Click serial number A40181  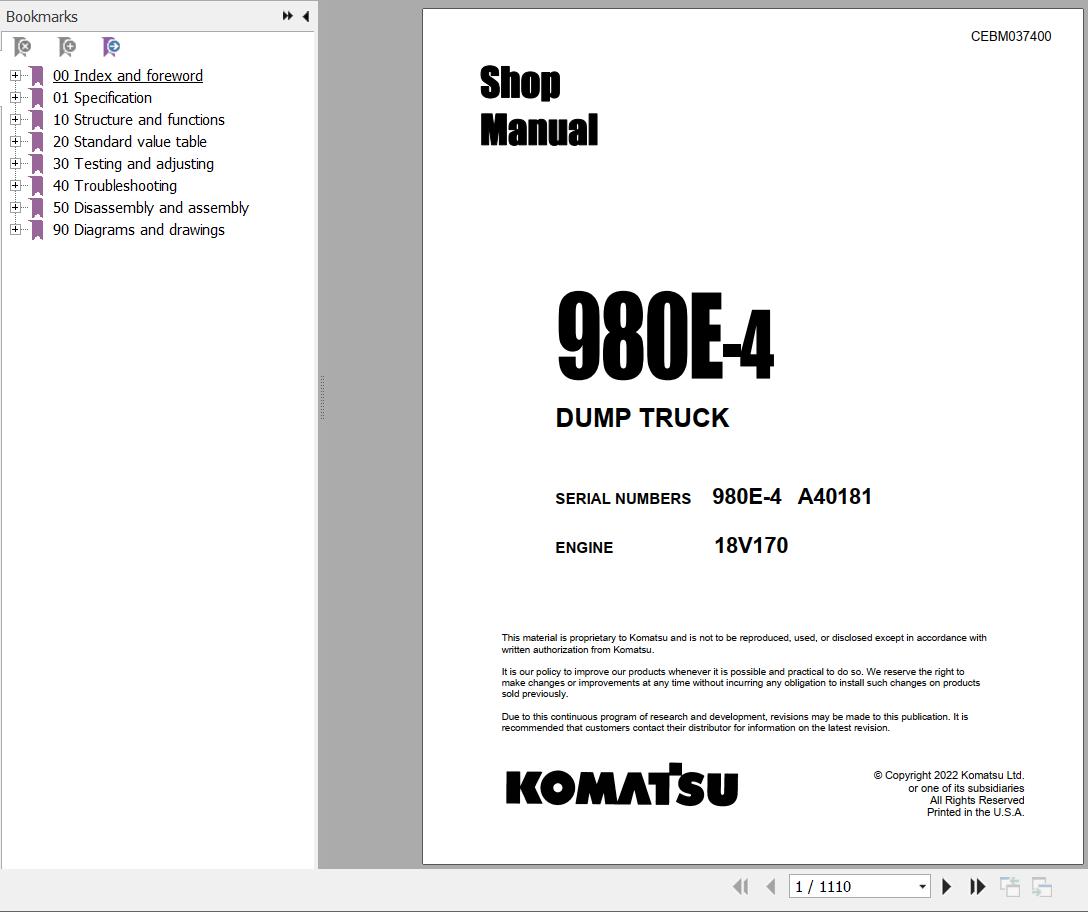(x=834, y=496)
